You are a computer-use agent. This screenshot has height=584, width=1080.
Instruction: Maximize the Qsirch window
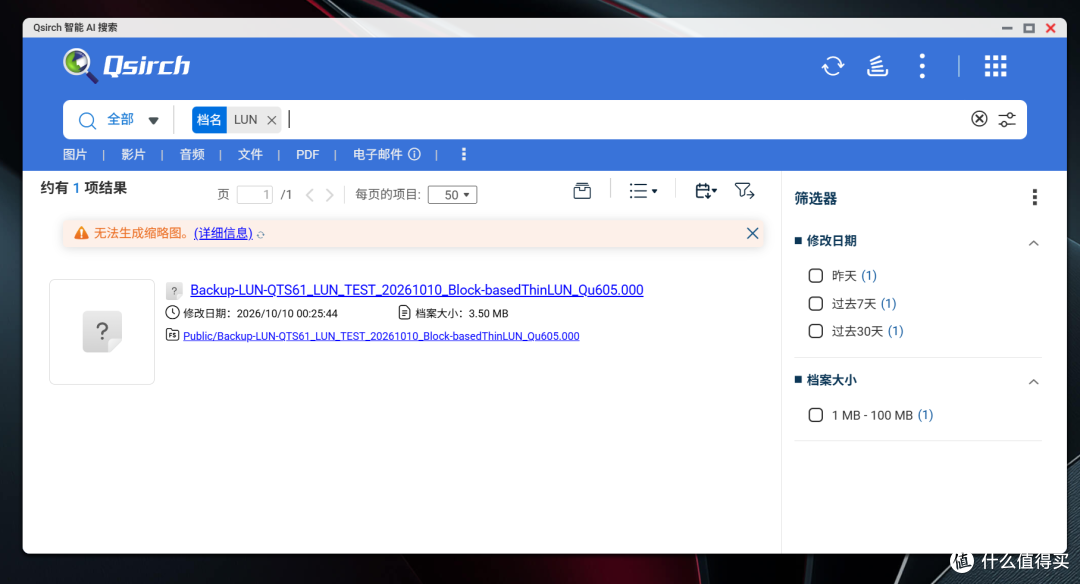coord(1029,28)
